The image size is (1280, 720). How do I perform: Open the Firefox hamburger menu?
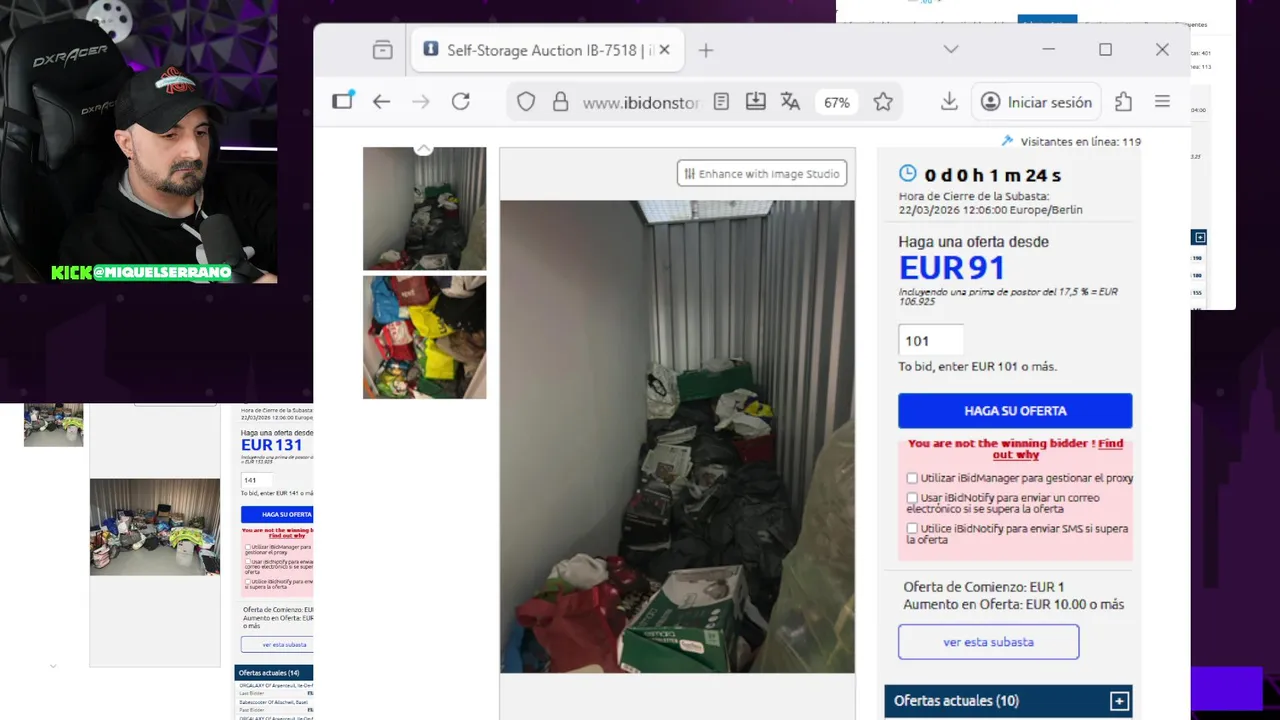[x=1162, y=101]
